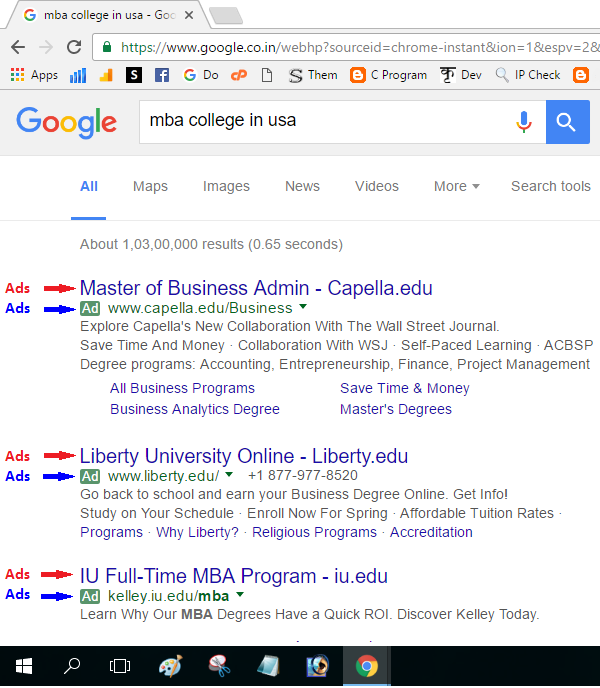Screen dimensions: 600x688
Task: Open the Paint app in taskbar
Action: tap(170, 666)
